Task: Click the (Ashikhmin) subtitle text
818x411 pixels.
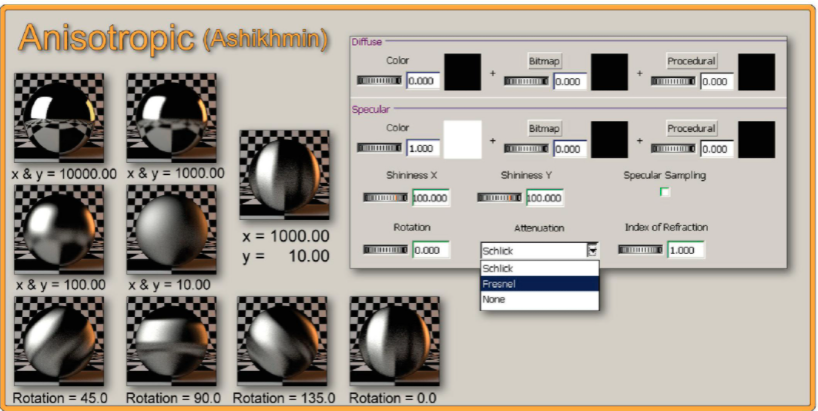Action: point(266,39)
